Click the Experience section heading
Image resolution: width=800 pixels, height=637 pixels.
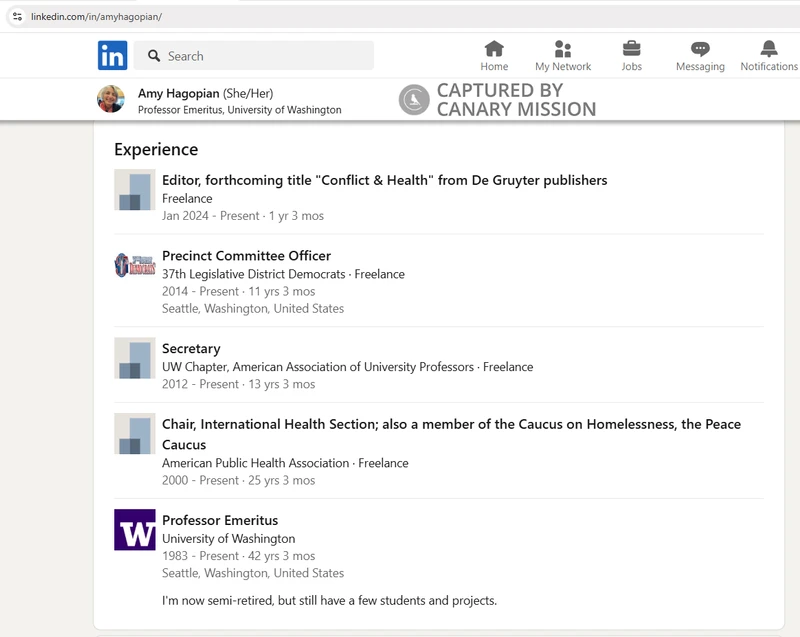(x=156, y=149)
